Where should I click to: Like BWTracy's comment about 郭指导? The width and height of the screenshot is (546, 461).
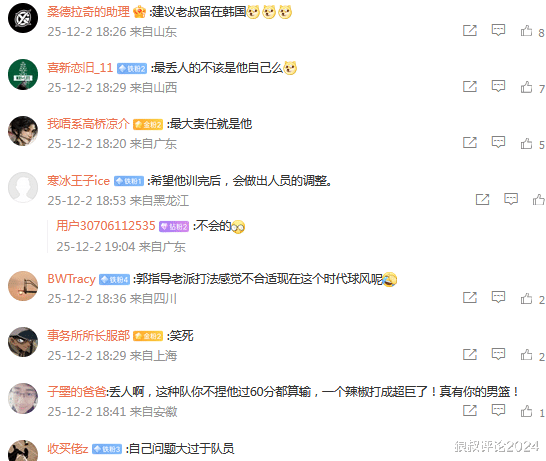click(526, 298)
